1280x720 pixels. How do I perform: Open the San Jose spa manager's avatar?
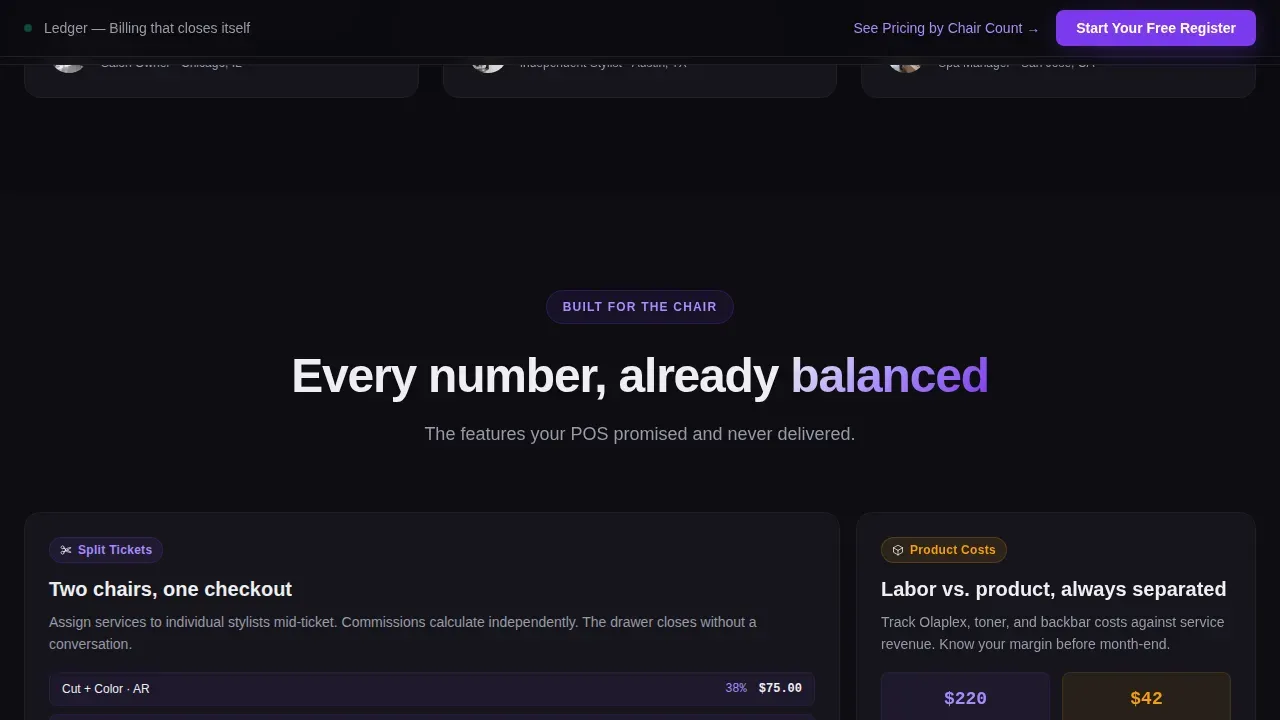[x=906, y=65]
